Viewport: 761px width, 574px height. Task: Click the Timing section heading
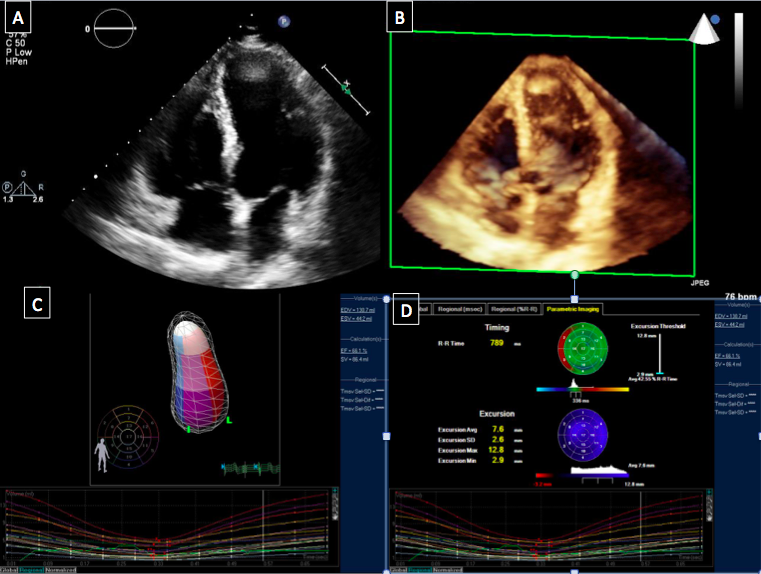pos(496,328)
